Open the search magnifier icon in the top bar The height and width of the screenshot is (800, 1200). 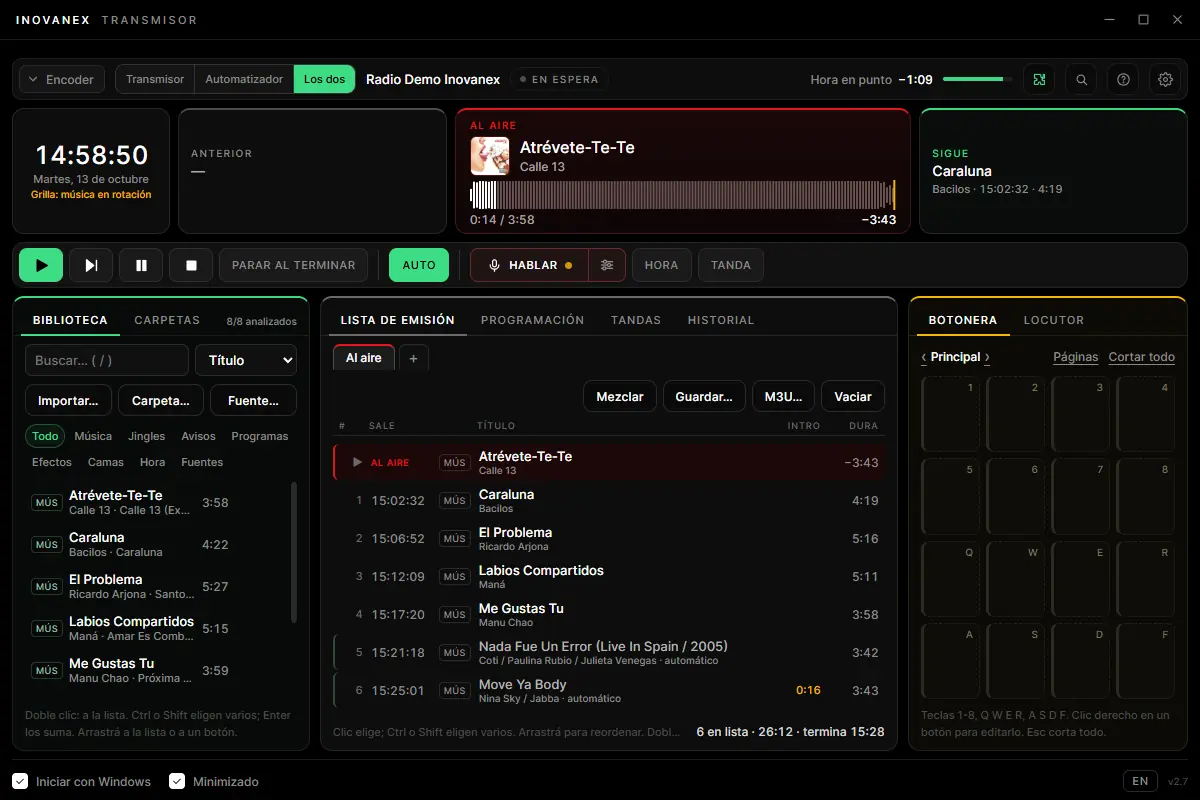pos(1081,79)
